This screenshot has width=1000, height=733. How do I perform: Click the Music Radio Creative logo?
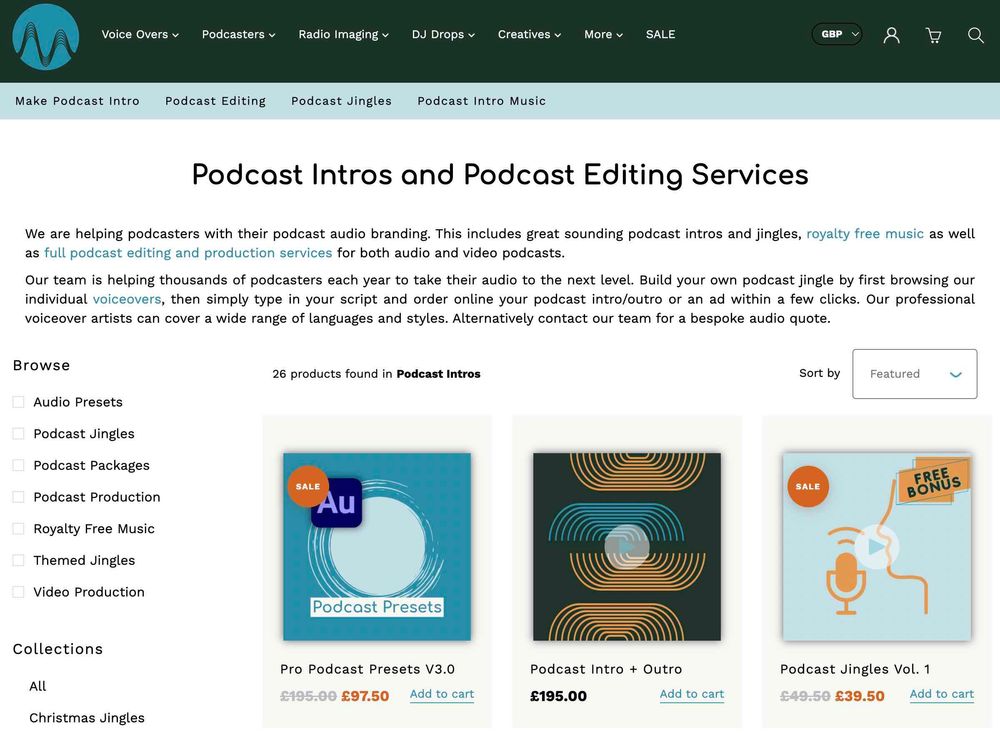tap(45, 37)
